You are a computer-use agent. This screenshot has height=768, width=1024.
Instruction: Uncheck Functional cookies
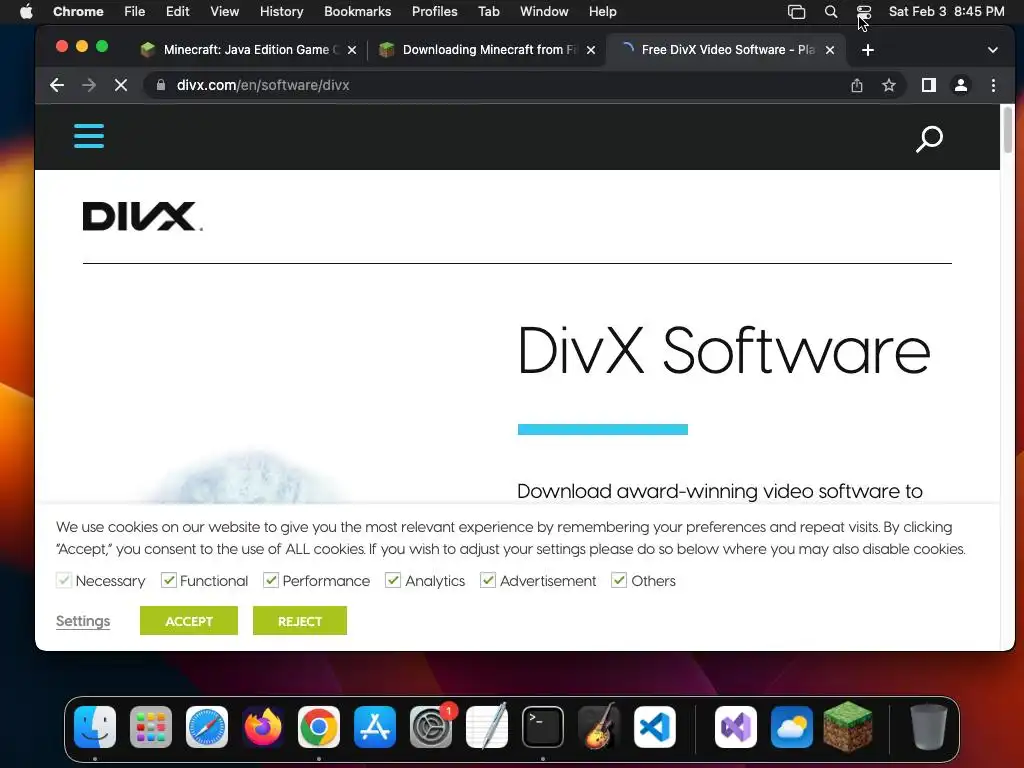coord(168,580)
